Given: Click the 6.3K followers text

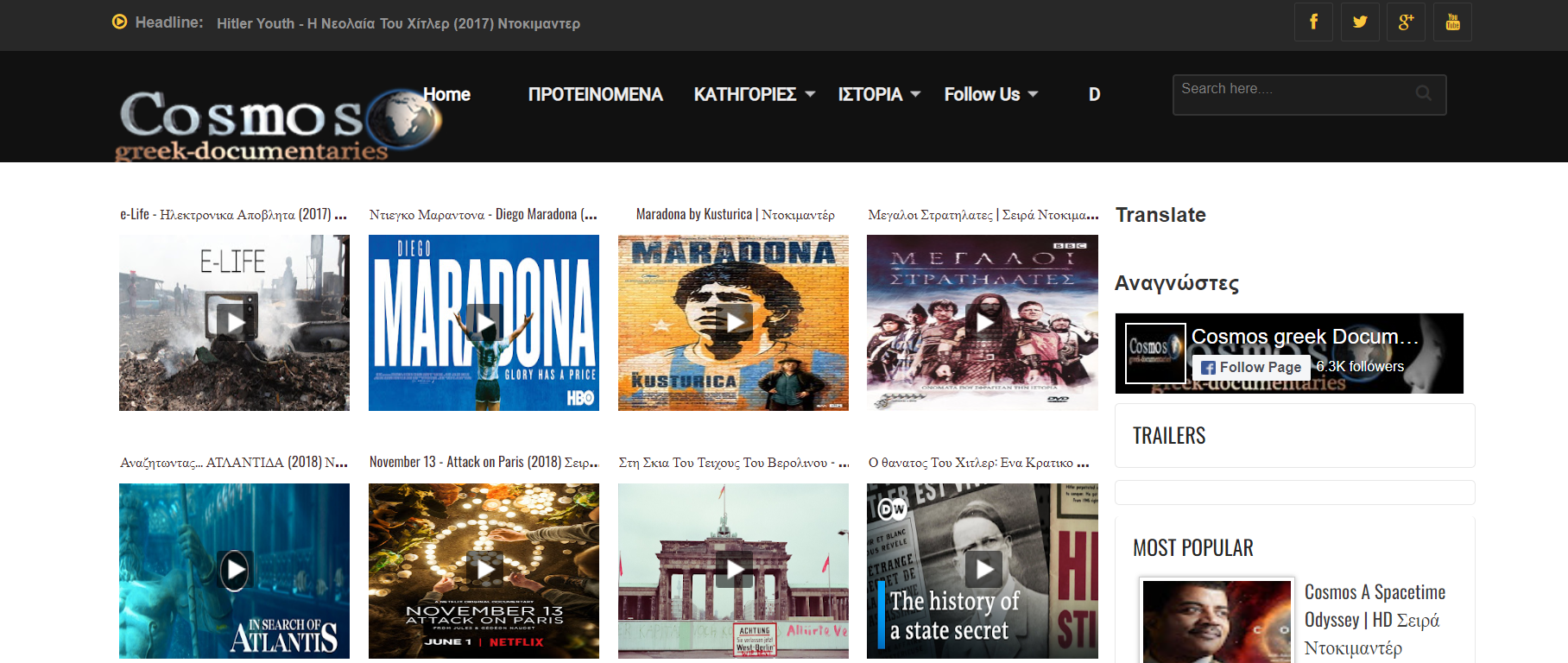Looking at the screenshot, I should [x=1360, y=367].
